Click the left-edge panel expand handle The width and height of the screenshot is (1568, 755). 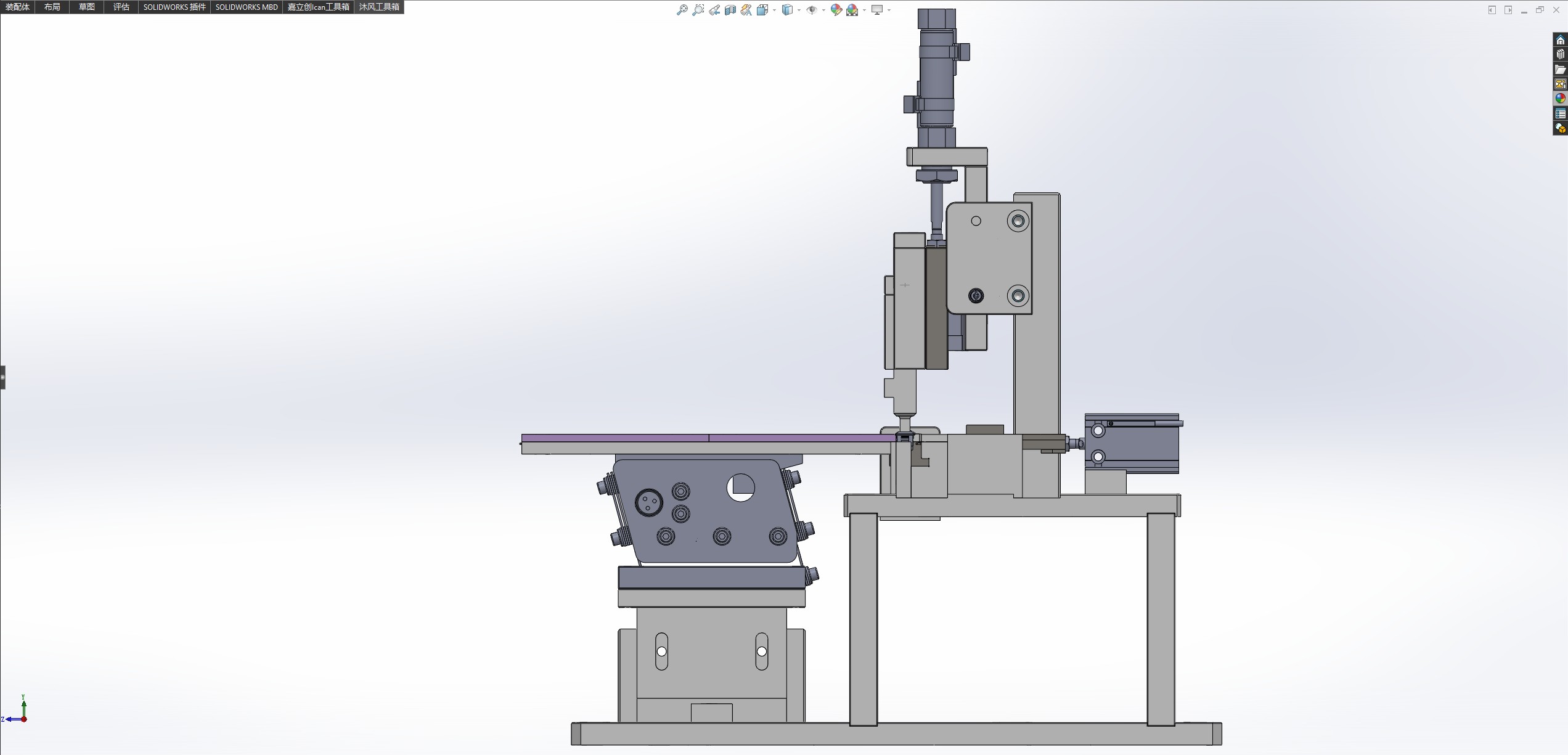(x=2, y=377)
